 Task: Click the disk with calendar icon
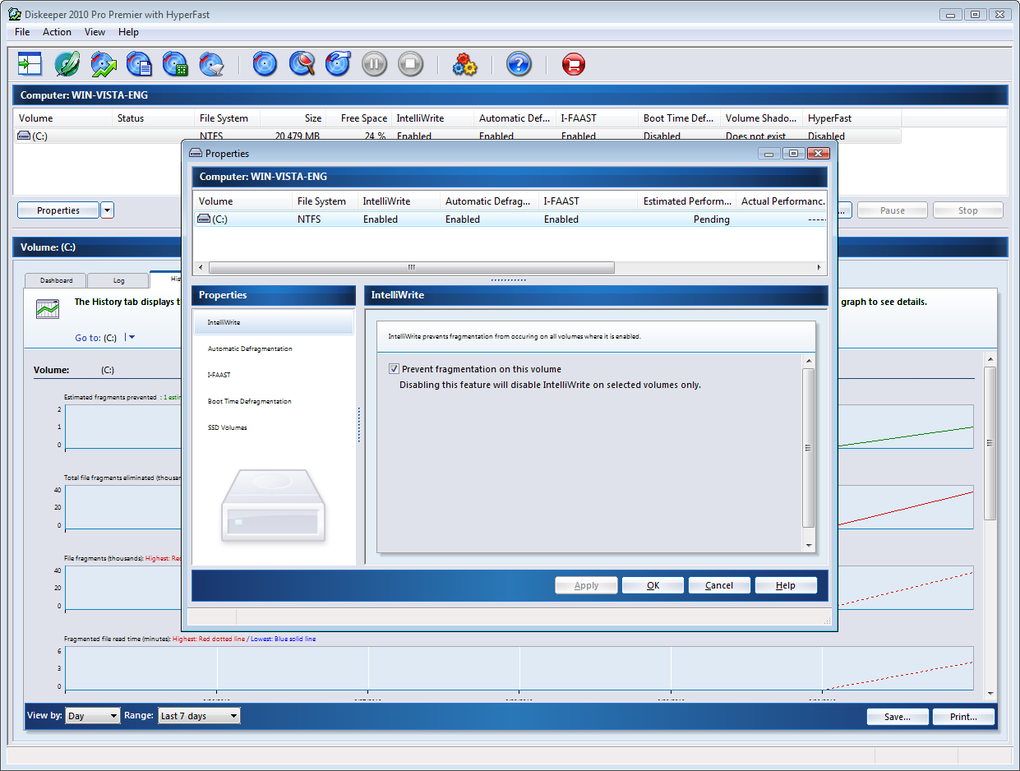pyautogui.click(x=175, y=64)
